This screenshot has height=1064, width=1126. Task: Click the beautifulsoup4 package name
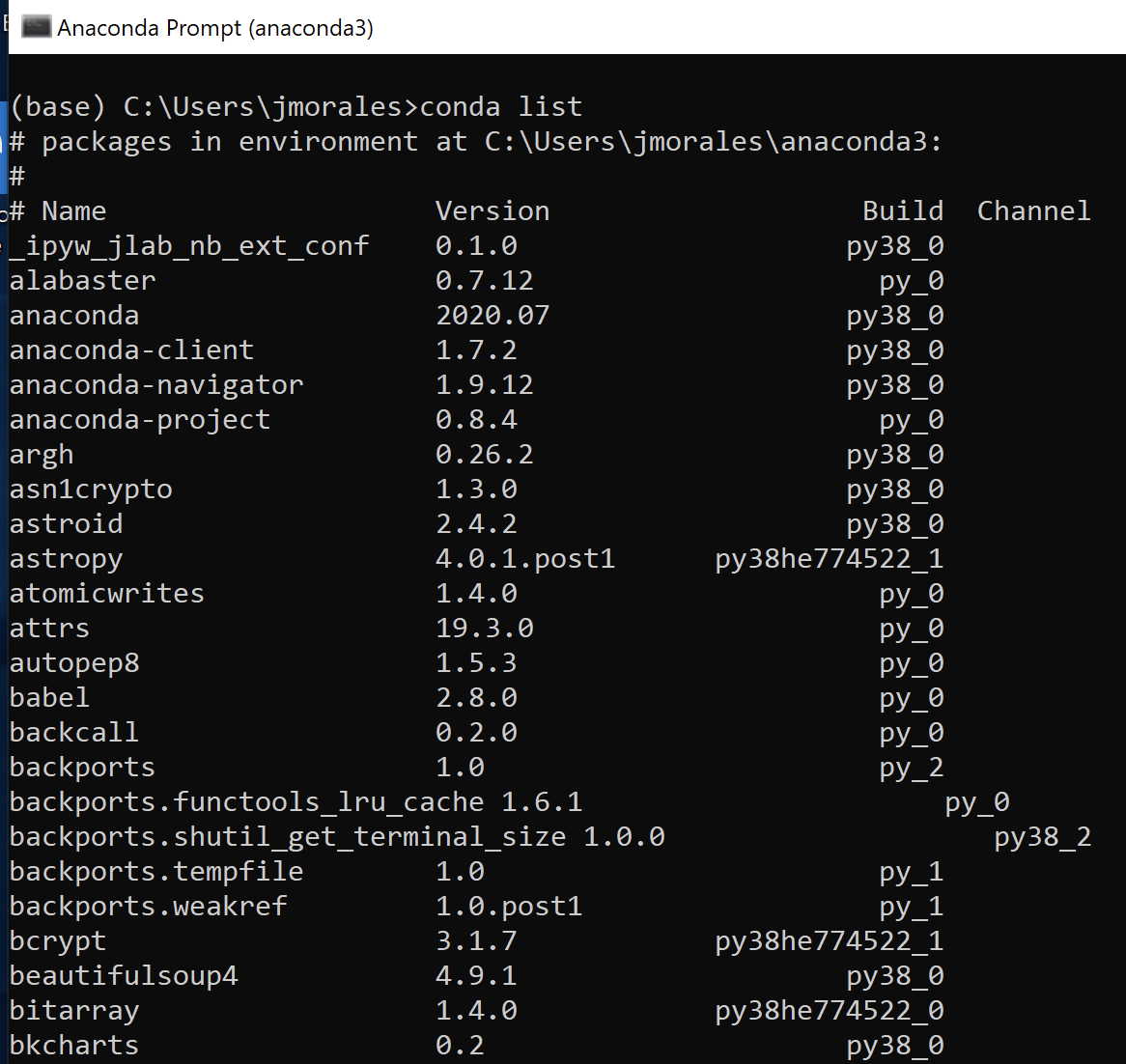125,975
